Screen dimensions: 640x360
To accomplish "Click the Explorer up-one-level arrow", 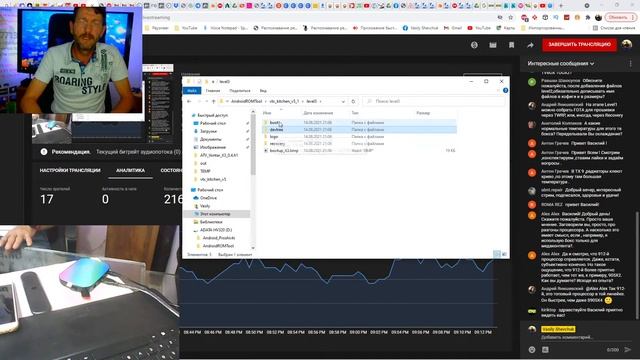I will point(213,101).
